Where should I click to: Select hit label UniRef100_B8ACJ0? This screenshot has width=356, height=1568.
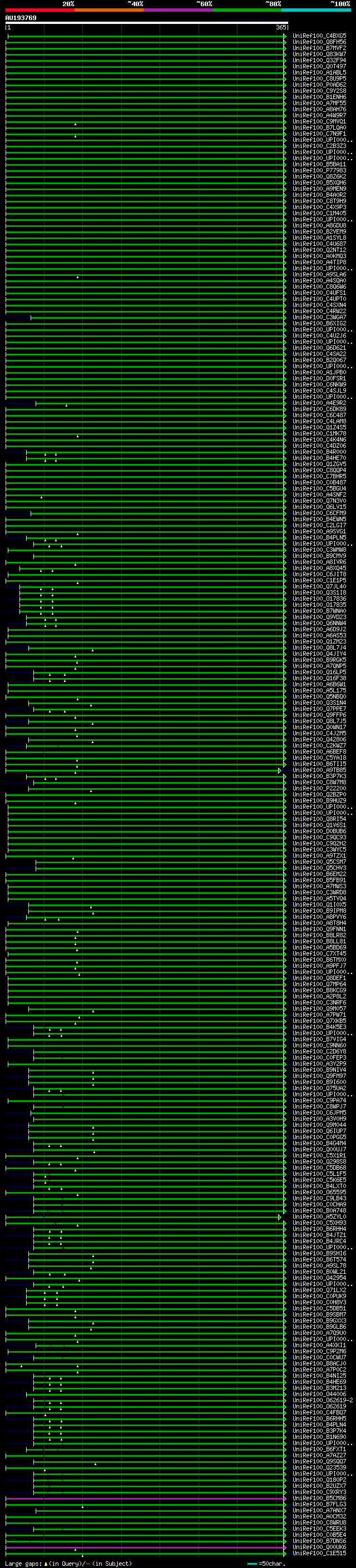pyautogui.click(x=319, y=1363)
